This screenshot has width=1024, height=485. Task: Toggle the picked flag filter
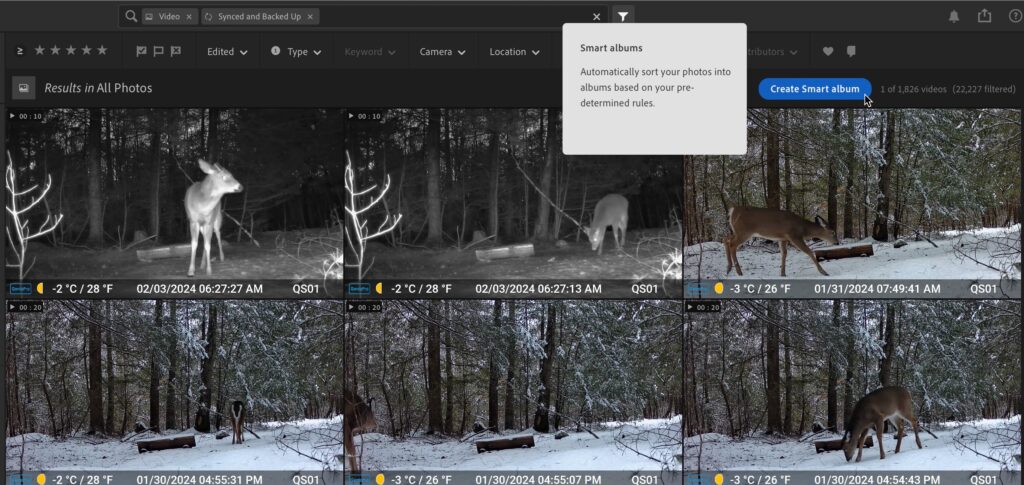(x=141, y=52)
